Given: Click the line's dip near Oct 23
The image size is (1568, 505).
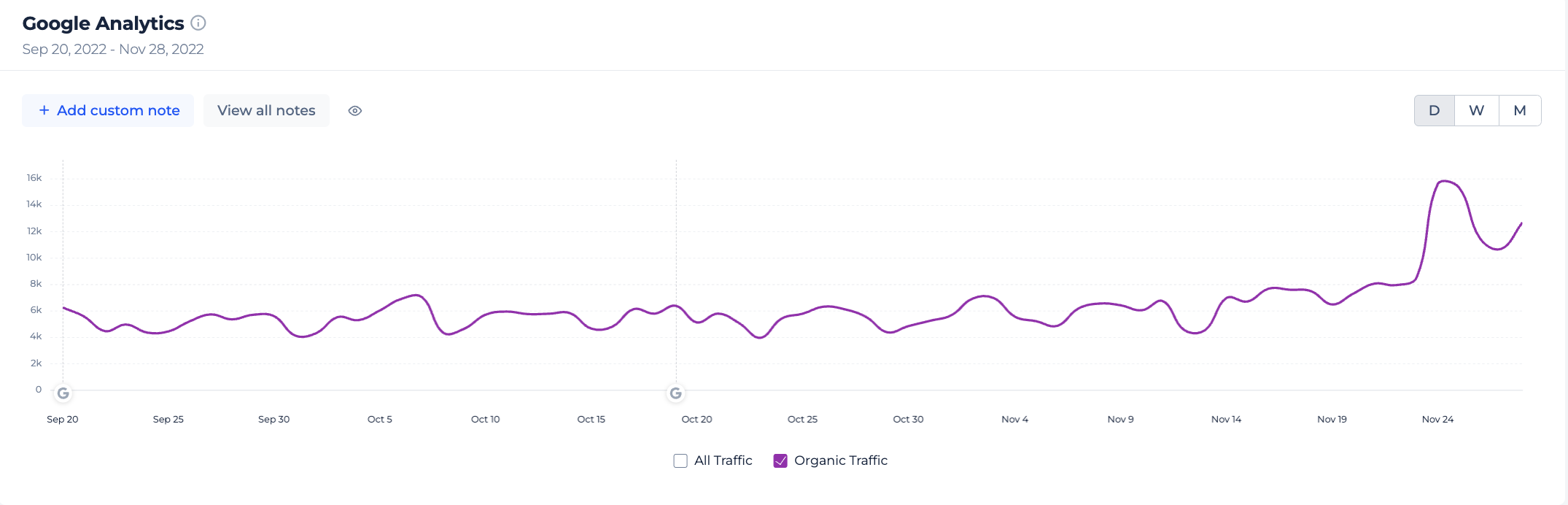Looking at the screenshot, I should click(x=760, y=337).
